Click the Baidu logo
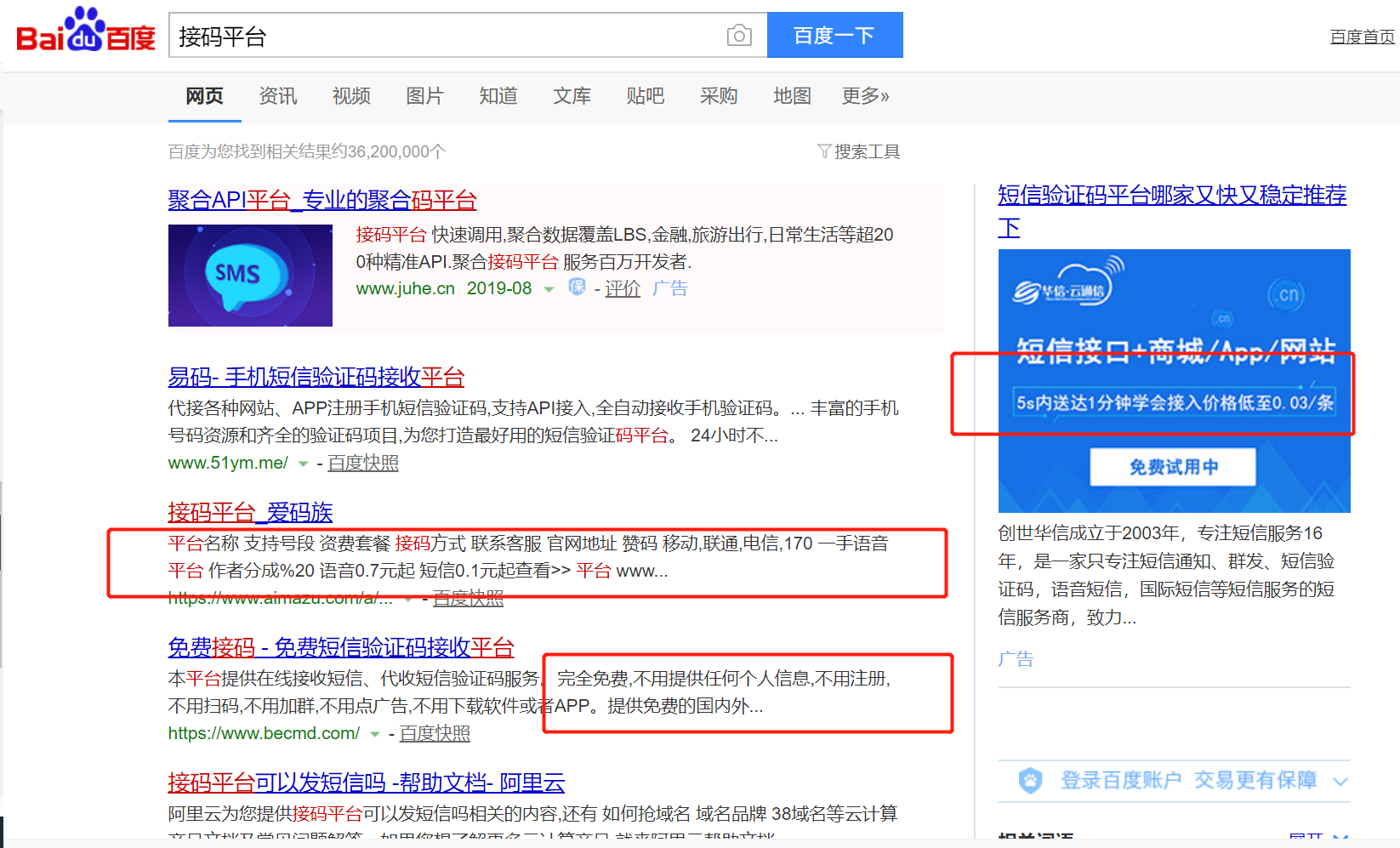 (86, 31)
